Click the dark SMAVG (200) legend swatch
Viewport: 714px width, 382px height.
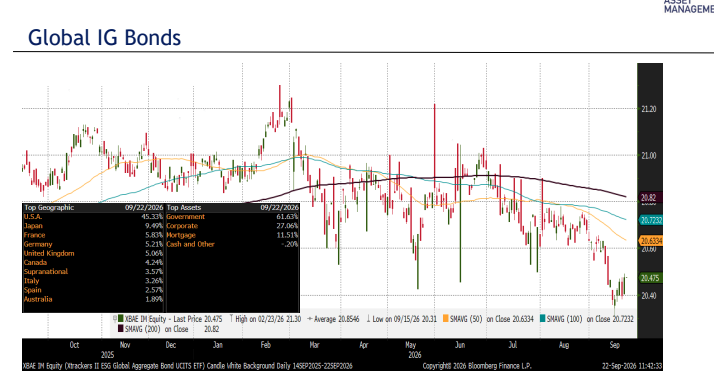(121, 329)
